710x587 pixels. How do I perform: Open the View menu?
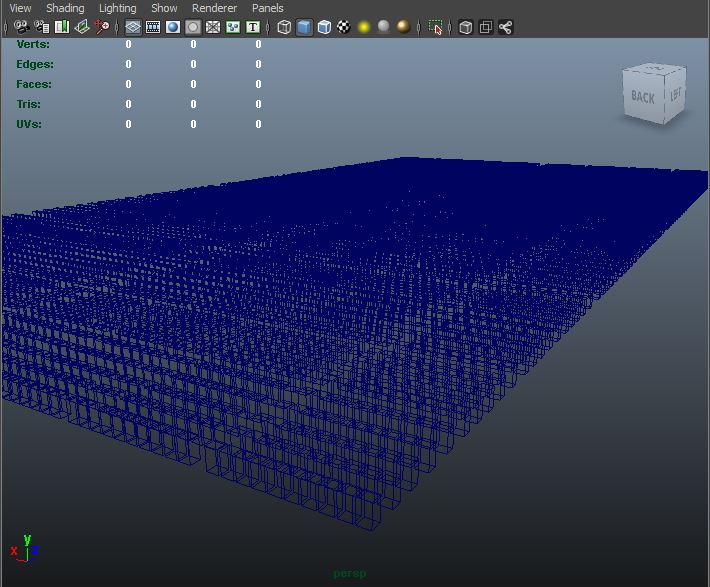(20, 8)
